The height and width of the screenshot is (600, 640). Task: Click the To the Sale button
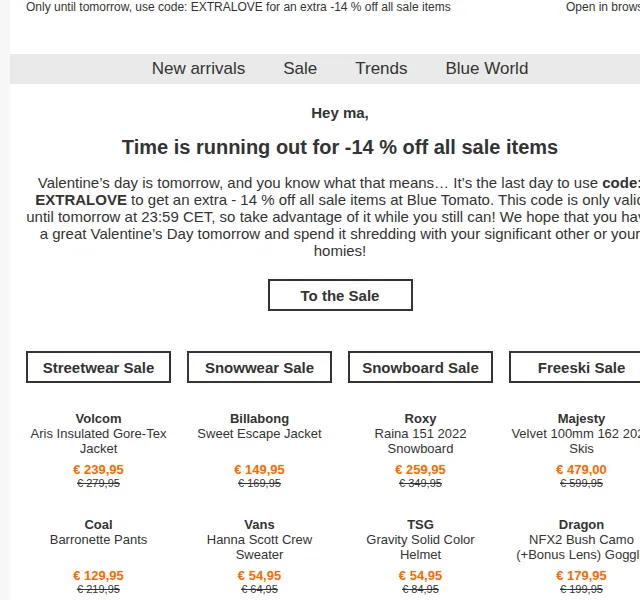[x=340, y=295]
